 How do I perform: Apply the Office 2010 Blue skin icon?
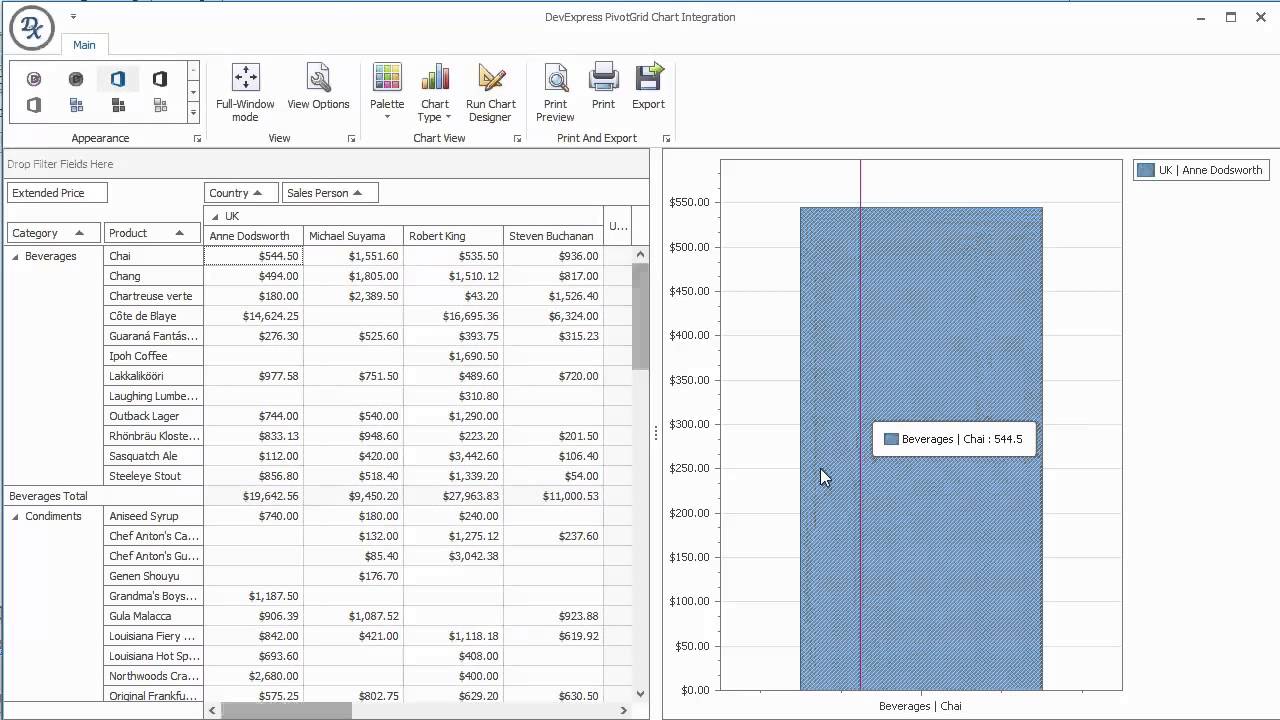pyautogui.click(x=76, y=105)
